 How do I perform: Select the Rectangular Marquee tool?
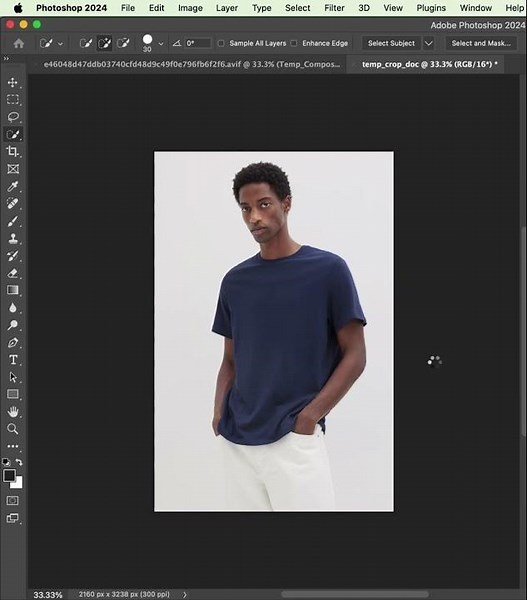click(x=13, y=99)
